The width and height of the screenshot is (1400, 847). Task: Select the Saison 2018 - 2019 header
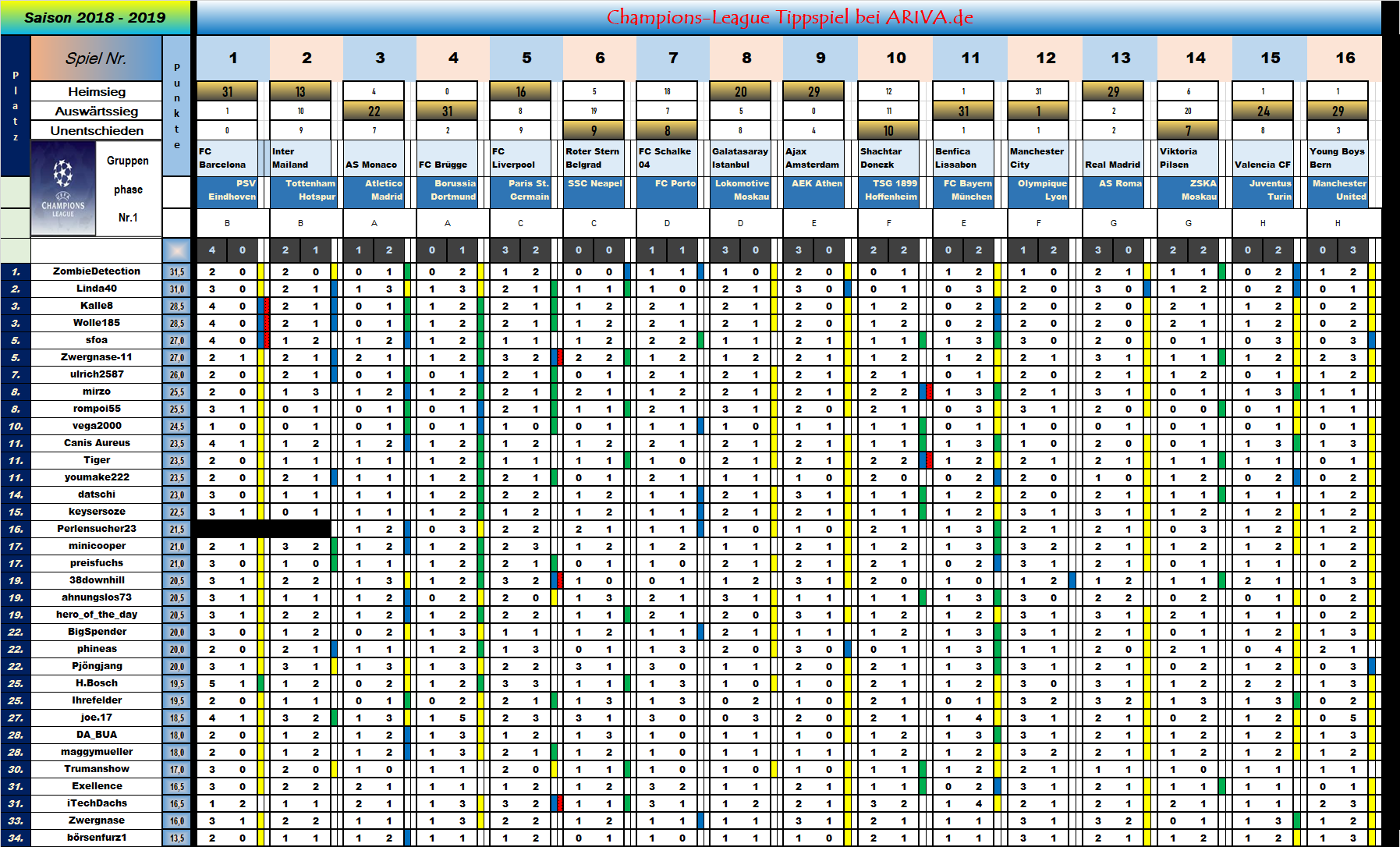click(x=95, y=17)
